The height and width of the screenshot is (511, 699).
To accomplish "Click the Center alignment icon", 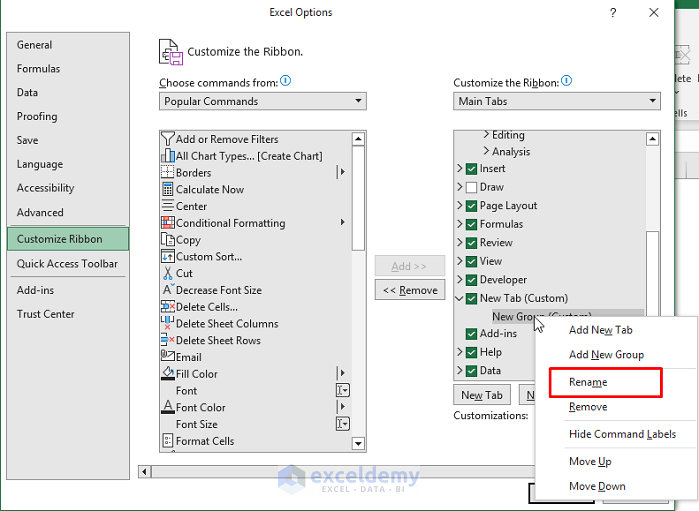I will tap(168, 206).
